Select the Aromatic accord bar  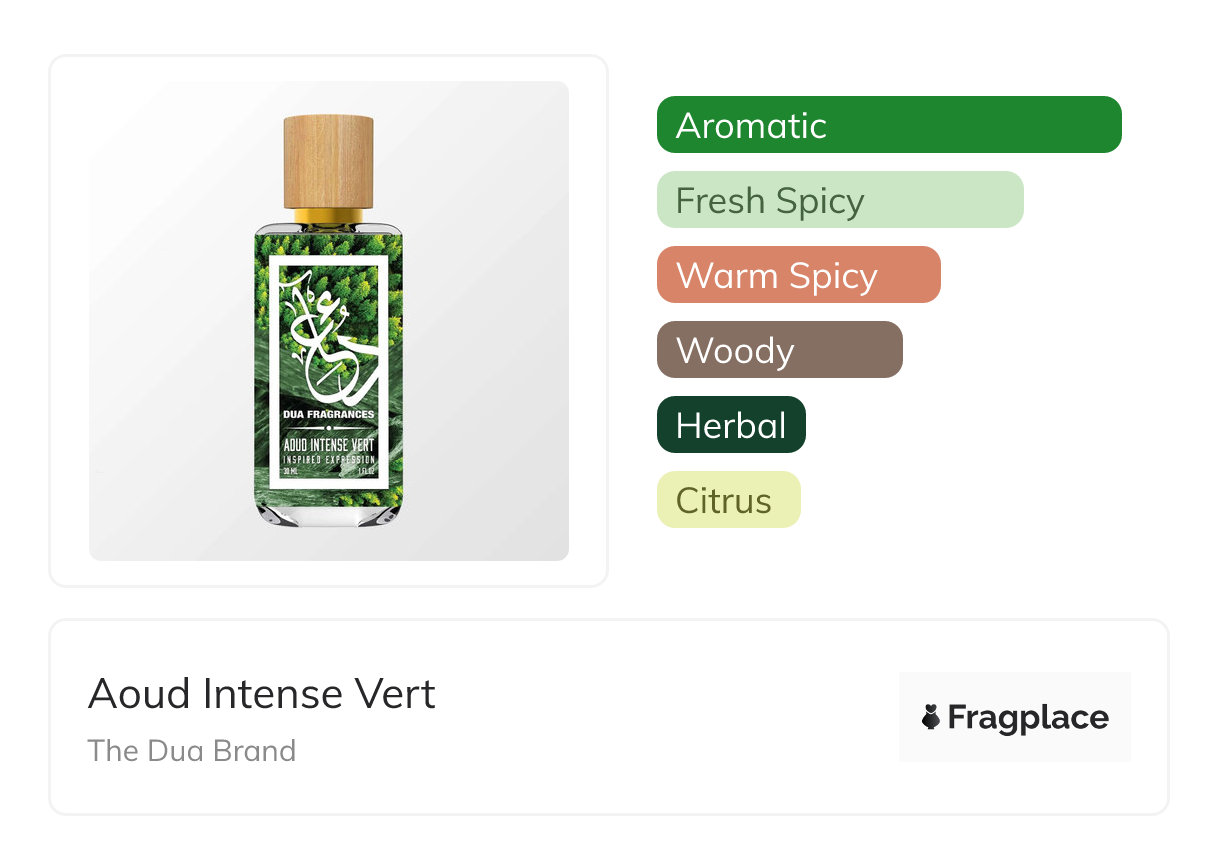click(x=889, y=125)
